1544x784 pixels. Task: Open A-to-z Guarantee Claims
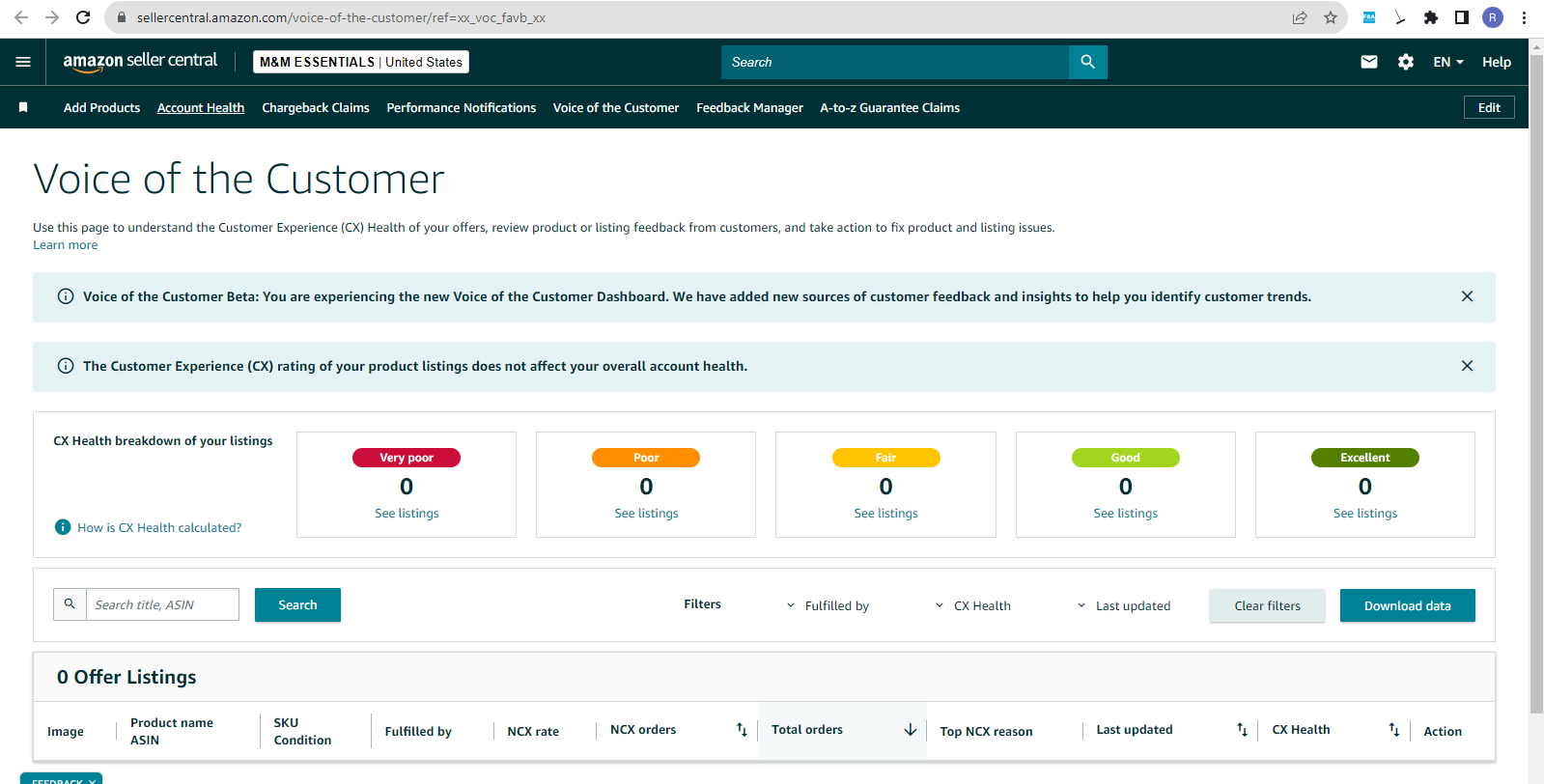[890, 107]
